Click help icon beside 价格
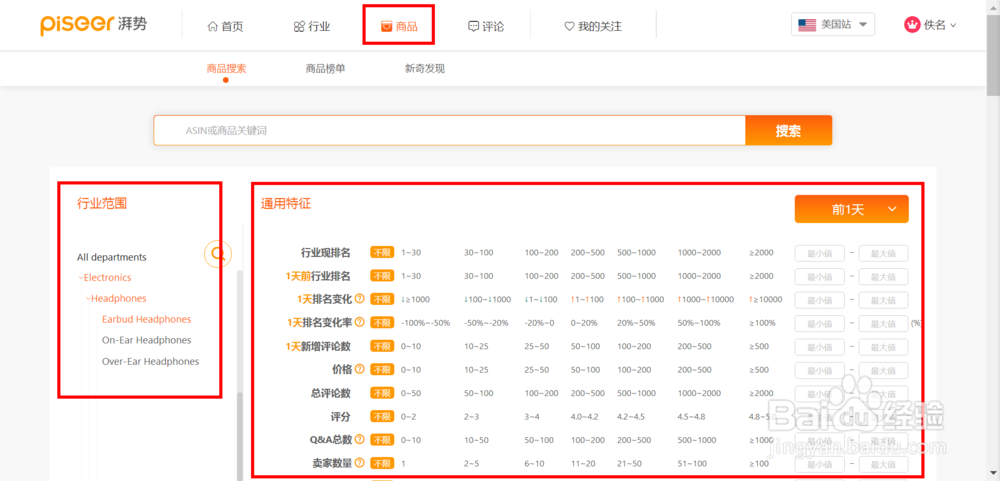This screenshot has width=1000, height=481. tap(360, 369)
